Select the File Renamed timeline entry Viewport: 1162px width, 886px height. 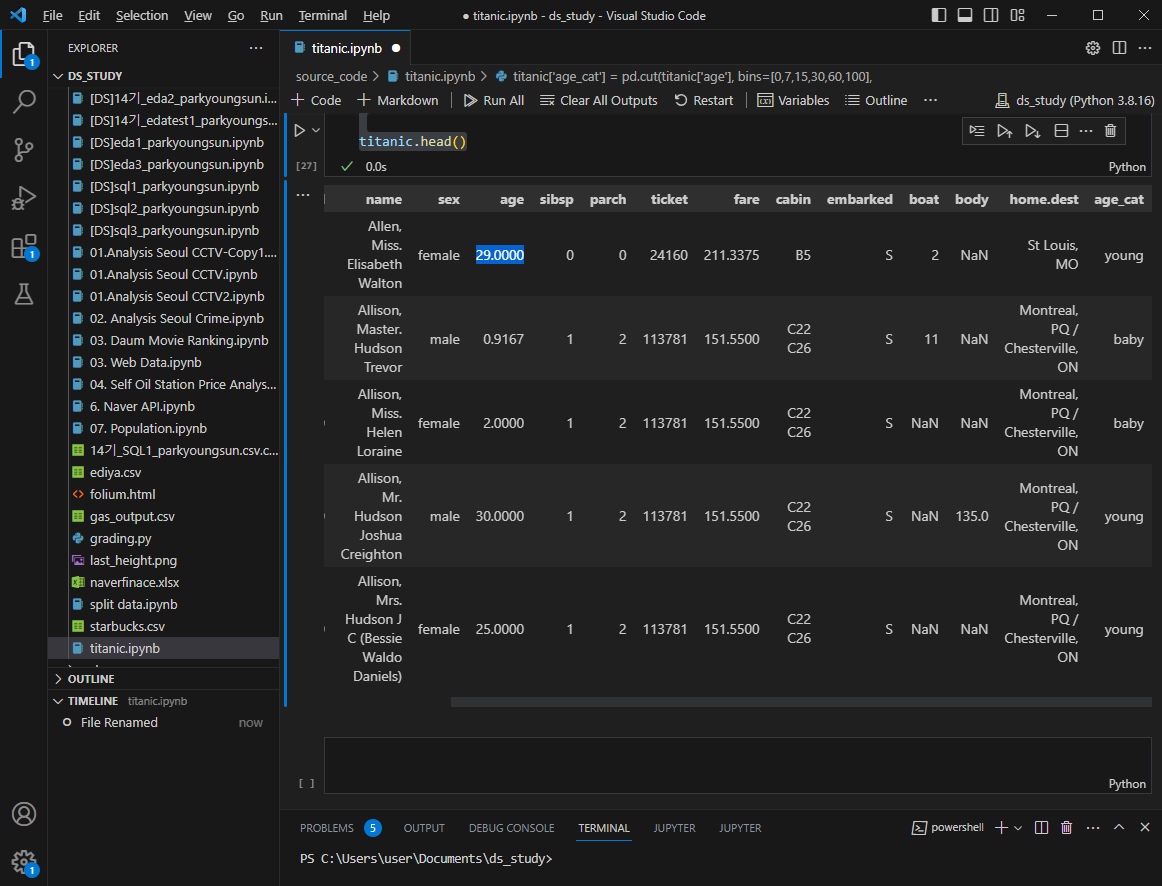pyautogui.click(x=163, y=722)
